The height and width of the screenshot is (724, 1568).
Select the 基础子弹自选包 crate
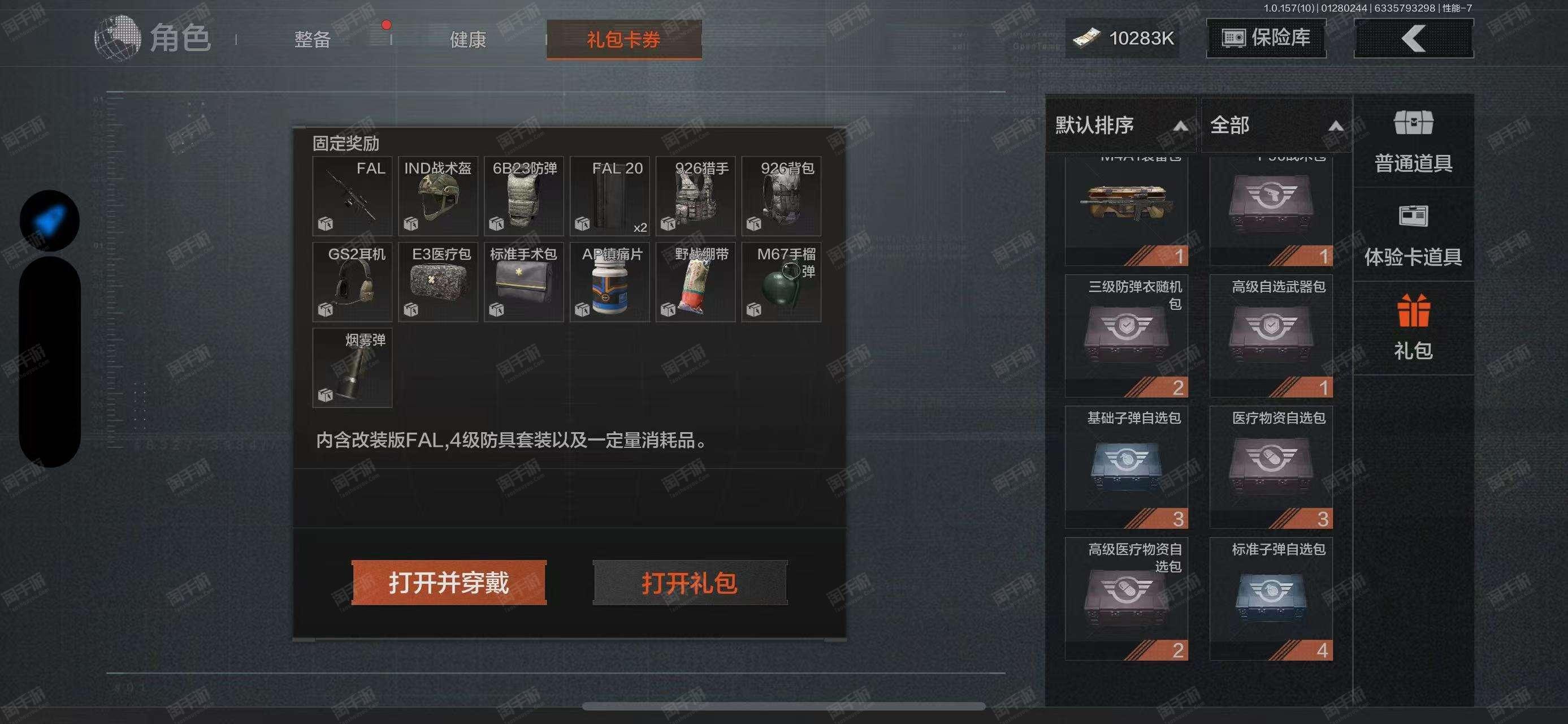[1126, 467]
